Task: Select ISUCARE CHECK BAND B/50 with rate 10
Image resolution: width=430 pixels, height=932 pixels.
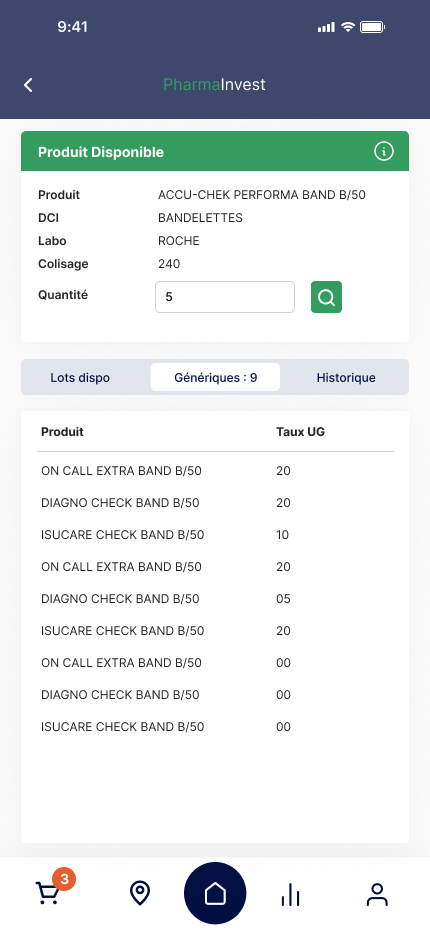Action: click(x=215, y=535)
